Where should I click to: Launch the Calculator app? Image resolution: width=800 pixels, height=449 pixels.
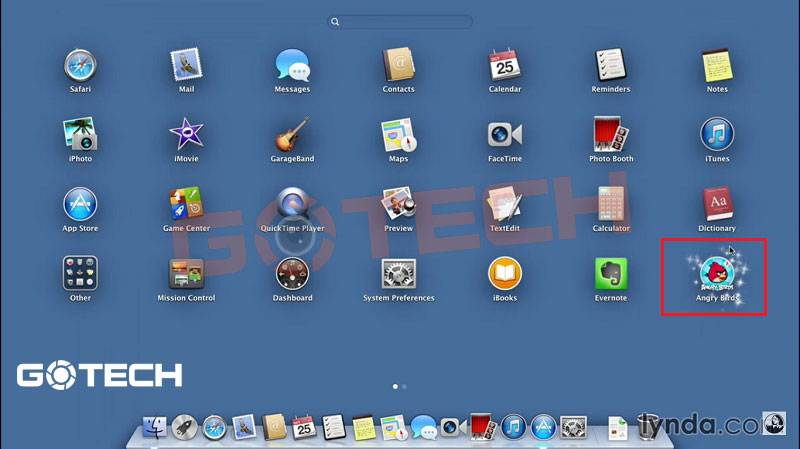tap(611, 204)
